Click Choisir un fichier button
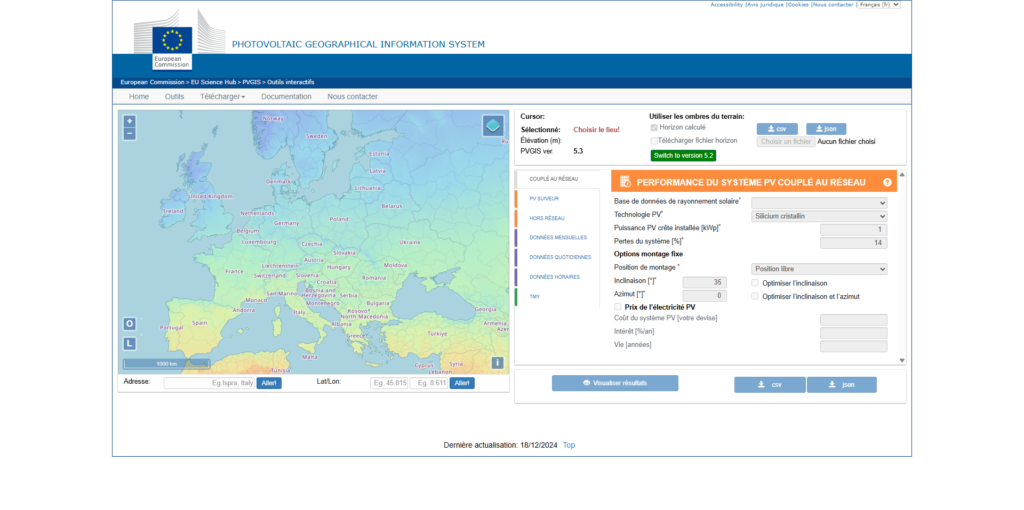Image resolution: width=1024 pixels, height=510 pixels. coord(786,141)
